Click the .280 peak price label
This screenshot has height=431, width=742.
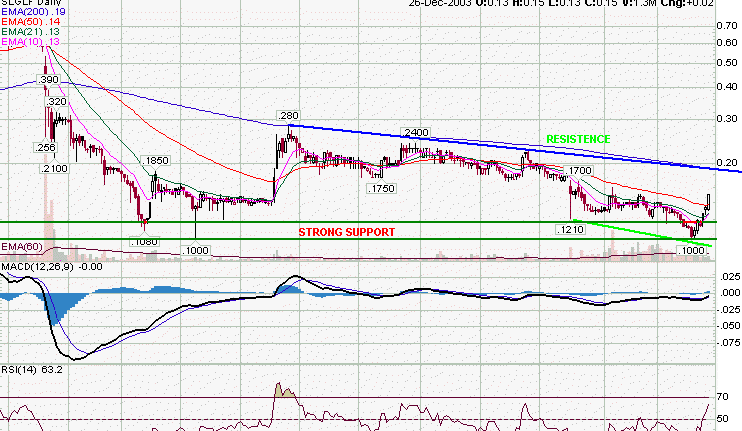coord(288,115)
